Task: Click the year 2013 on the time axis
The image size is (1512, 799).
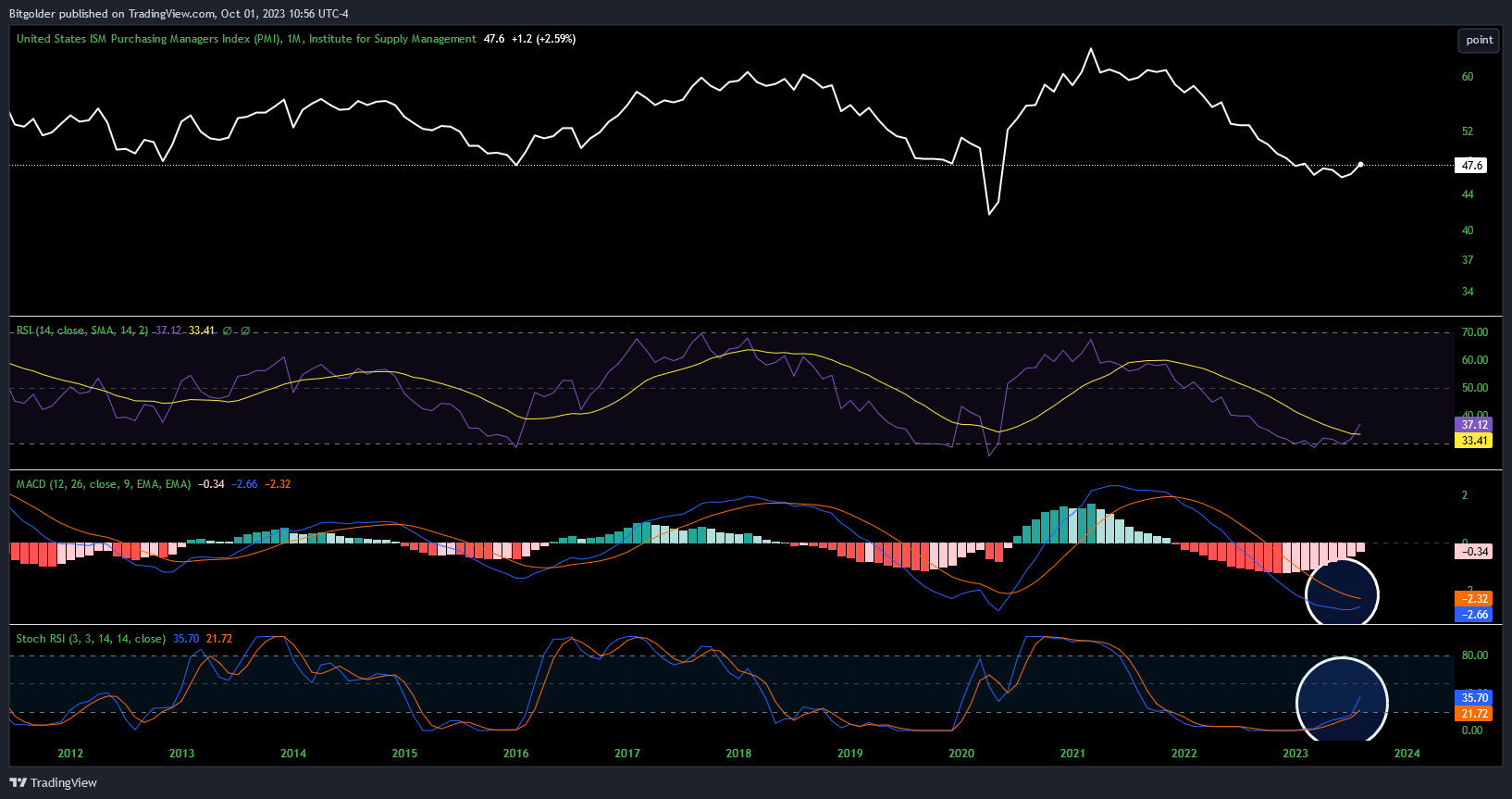Action: [x=182, y=754]
